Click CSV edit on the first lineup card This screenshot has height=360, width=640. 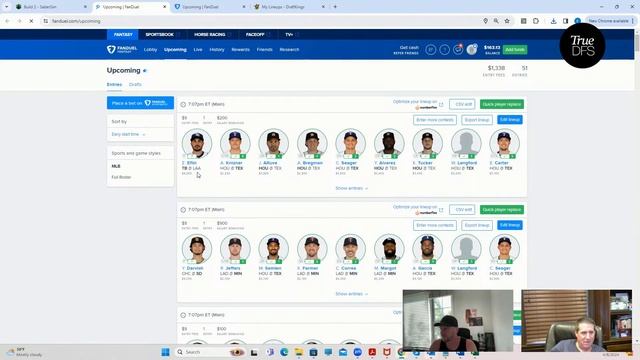[462, 104]
